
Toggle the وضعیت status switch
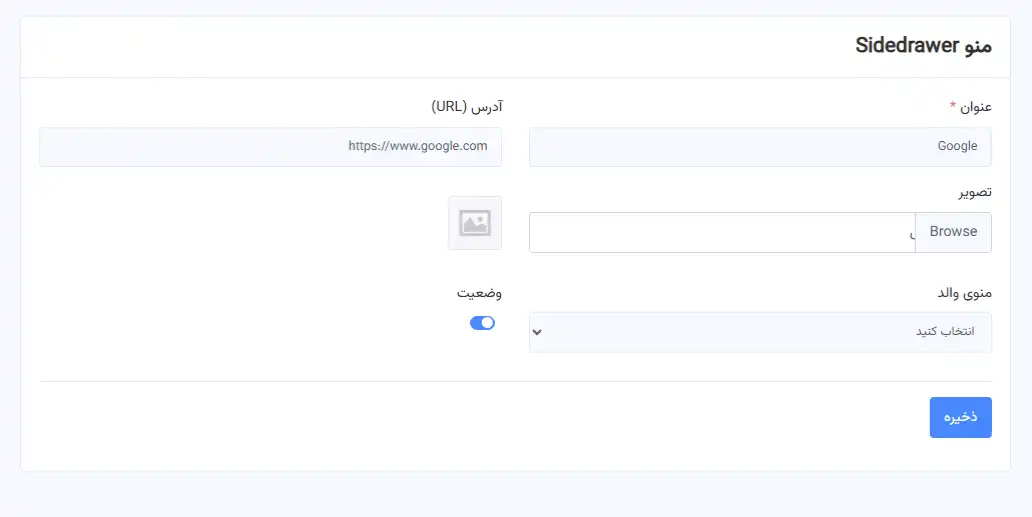click(x=482, y=323)
